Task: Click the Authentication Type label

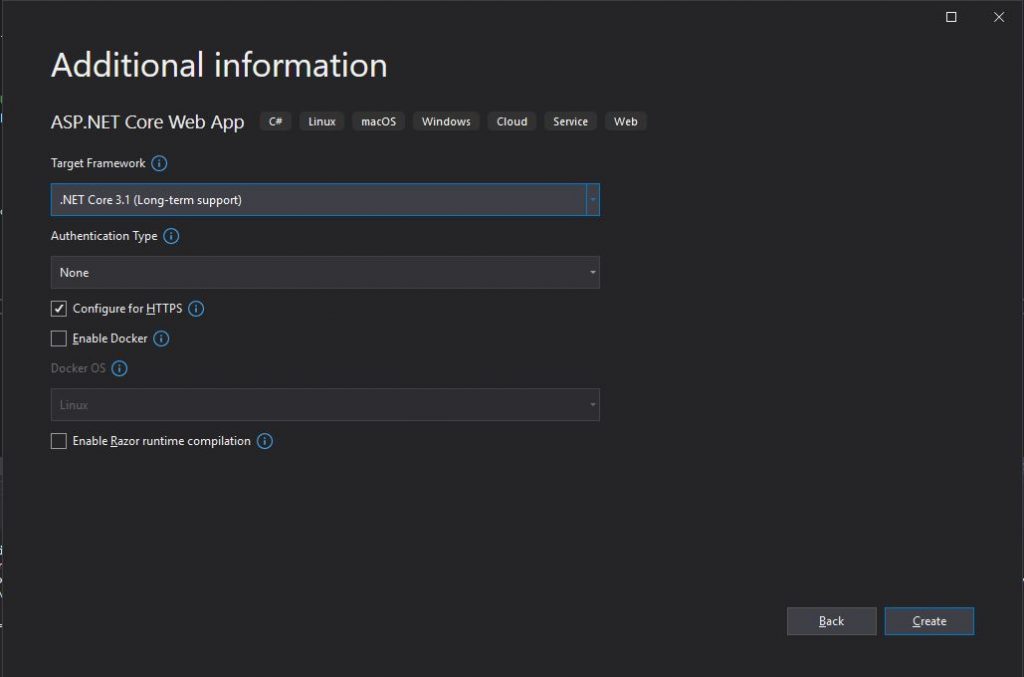Action: 104,236
